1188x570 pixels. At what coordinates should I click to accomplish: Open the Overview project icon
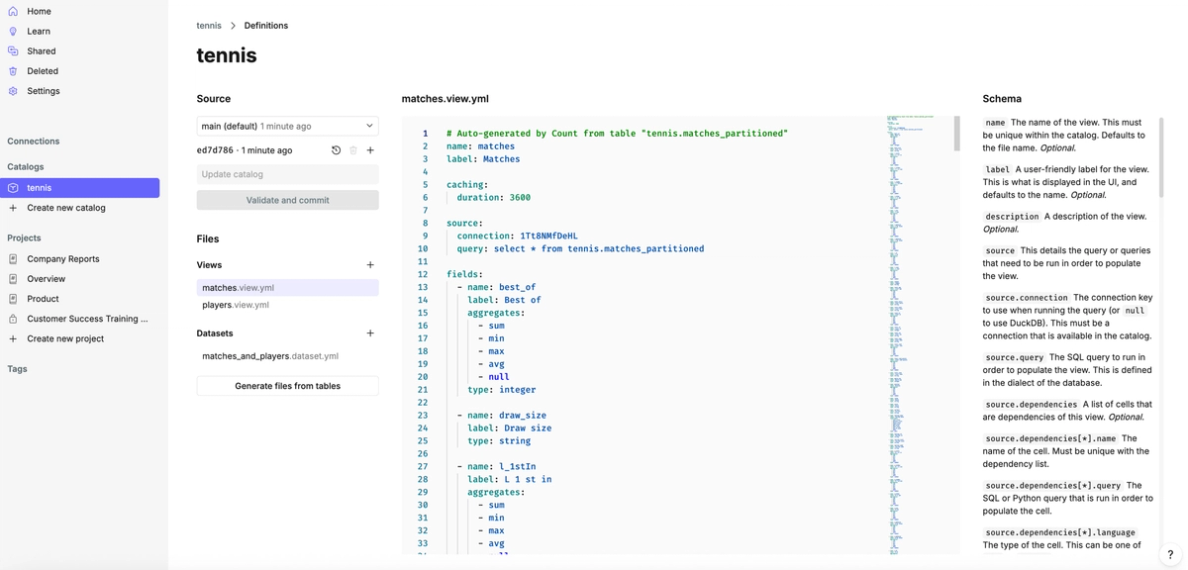click(13, 278)
